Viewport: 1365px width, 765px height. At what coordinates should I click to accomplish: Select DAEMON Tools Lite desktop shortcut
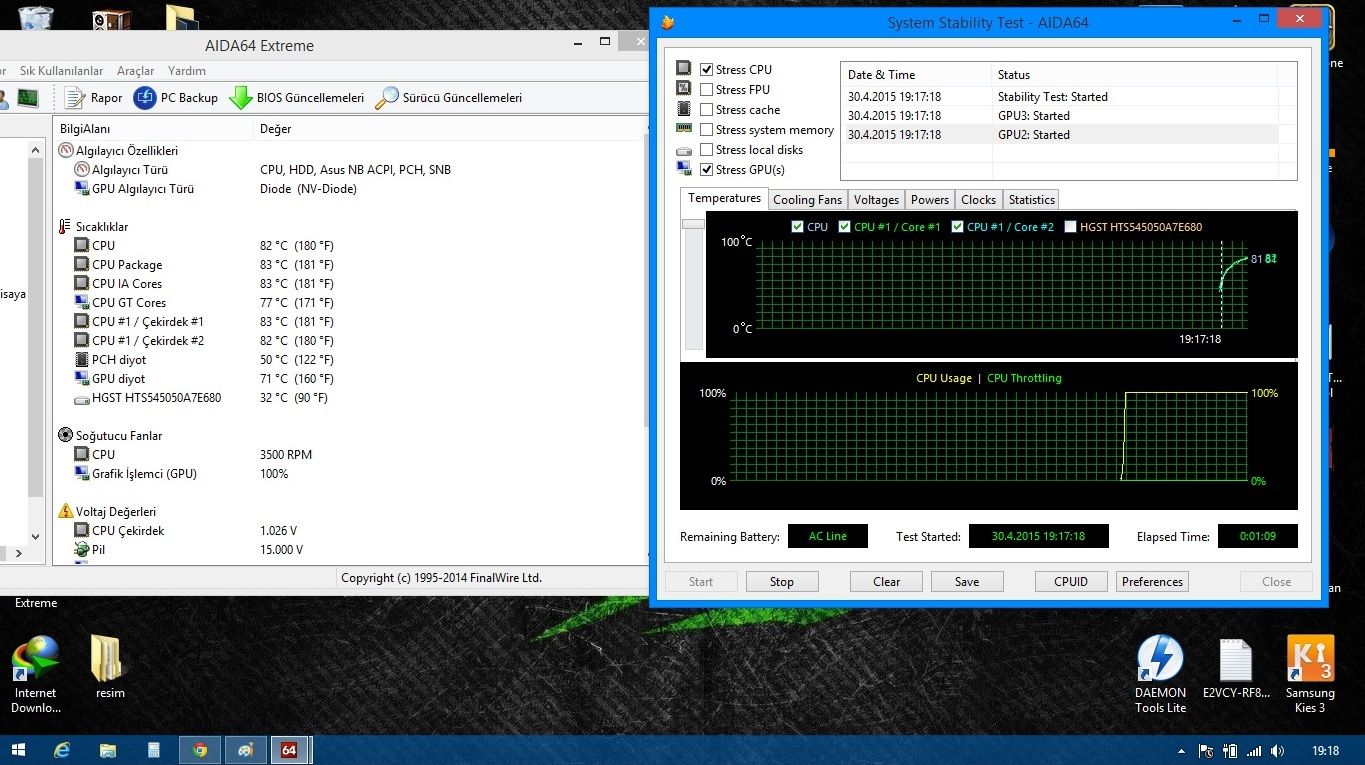[1160, 675]
